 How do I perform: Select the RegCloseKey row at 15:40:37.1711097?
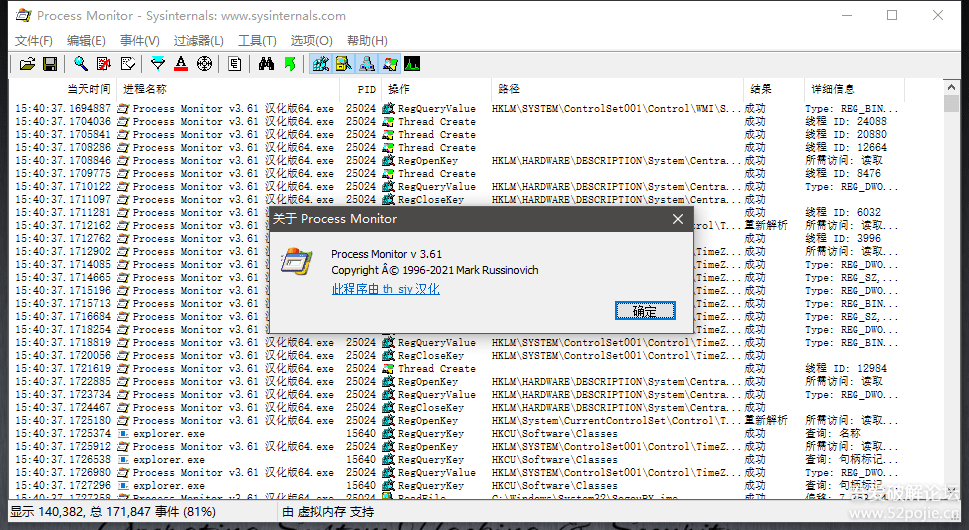(x=457, y=200)
